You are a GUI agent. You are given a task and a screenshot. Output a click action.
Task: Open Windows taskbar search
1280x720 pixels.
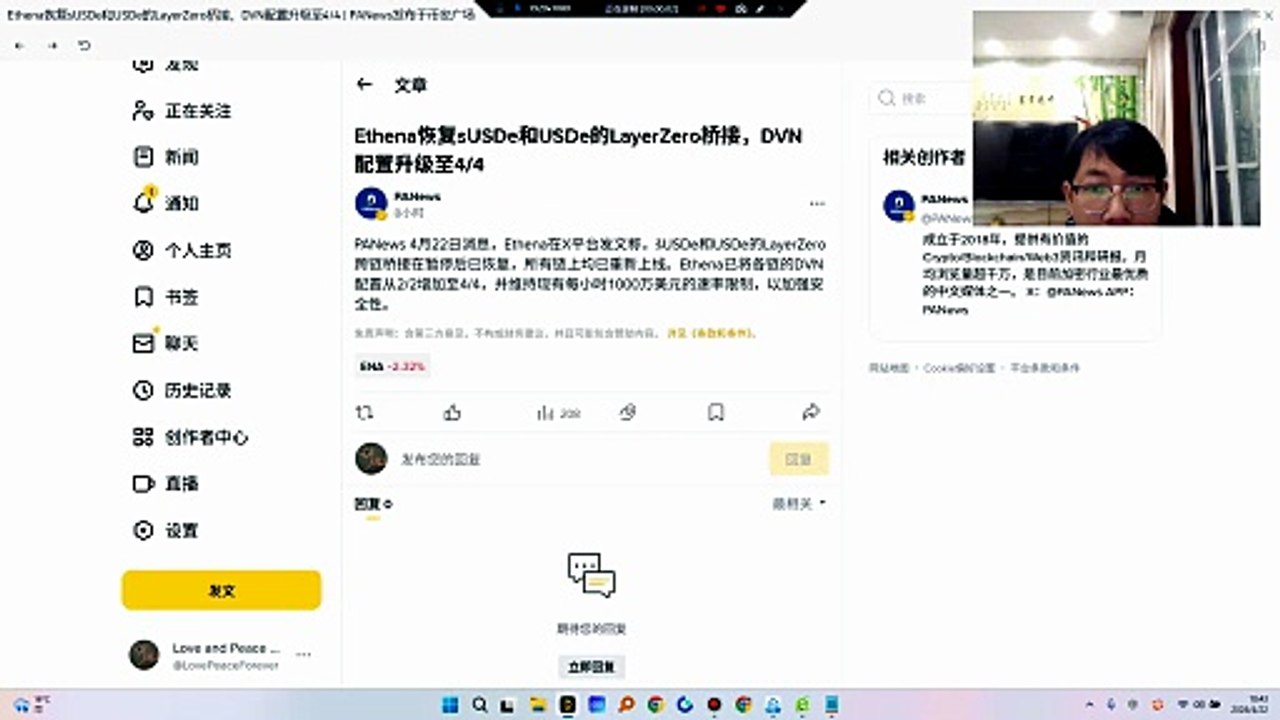click(479, 704)
